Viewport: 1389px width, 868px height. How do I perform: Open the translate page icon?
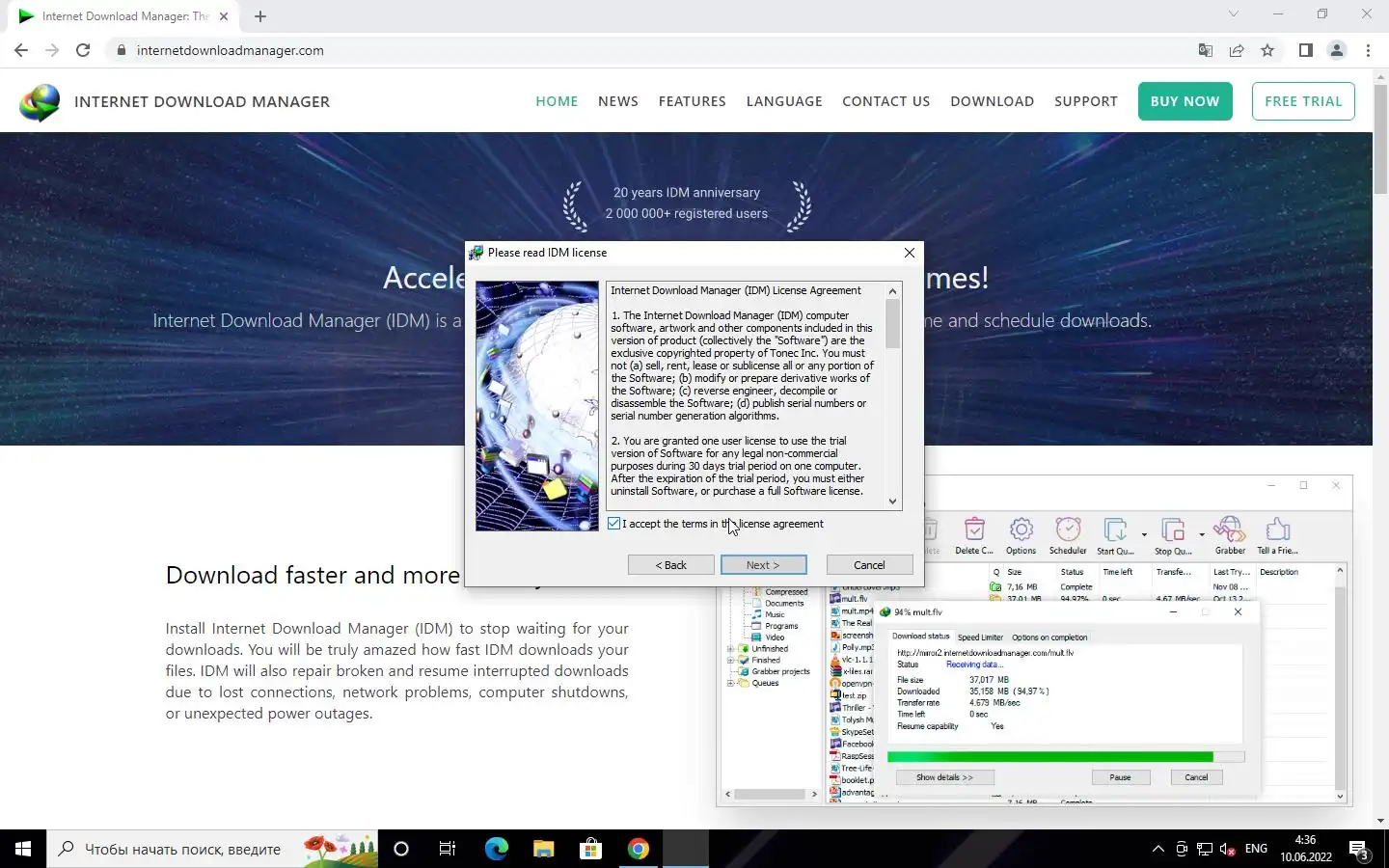click(1205, 50)
